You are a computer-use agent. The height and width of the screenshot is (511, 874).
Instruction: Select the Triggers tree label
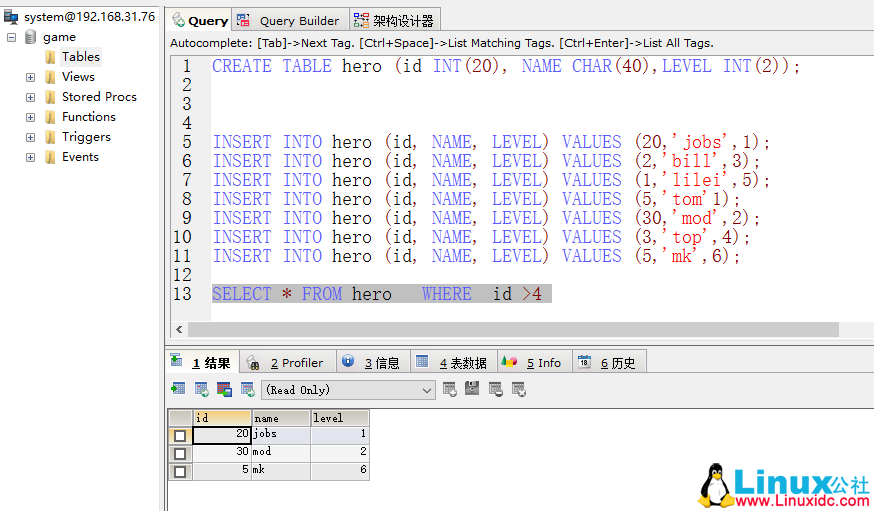(x=86, y=137)
